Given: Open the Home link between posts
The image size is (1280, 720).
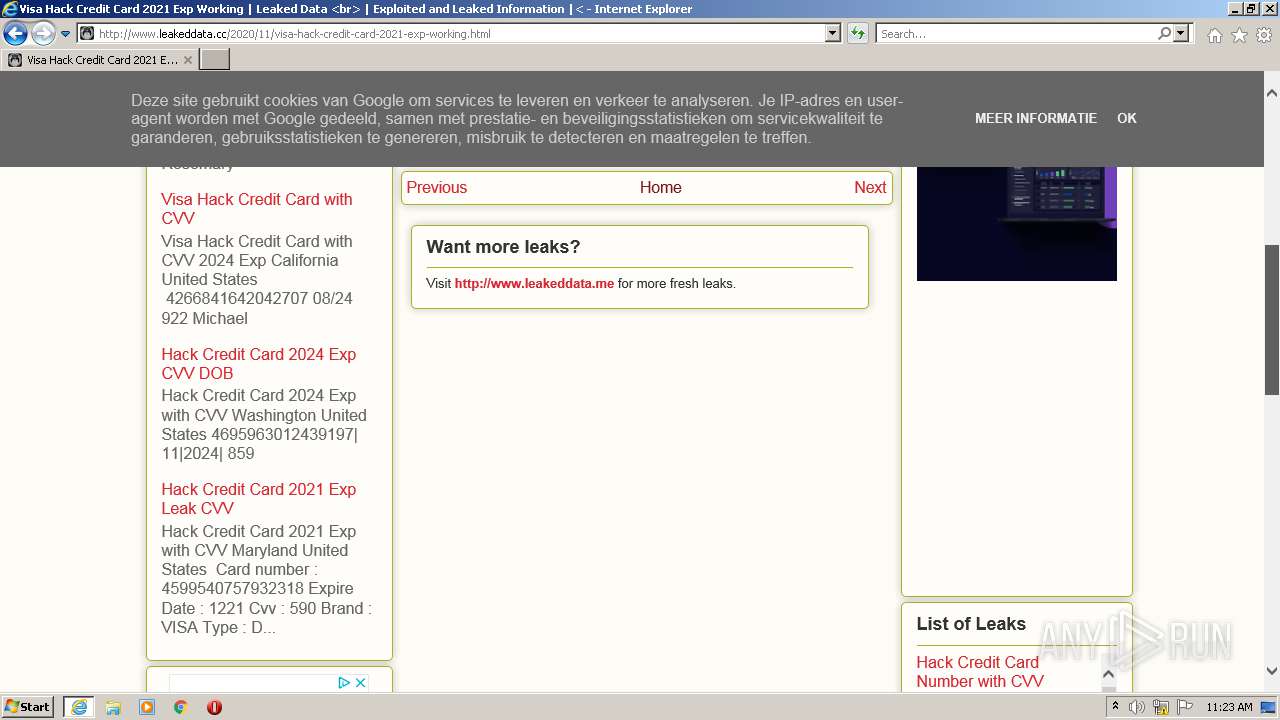Looking at the screenshot, I should tap(661, 187).
